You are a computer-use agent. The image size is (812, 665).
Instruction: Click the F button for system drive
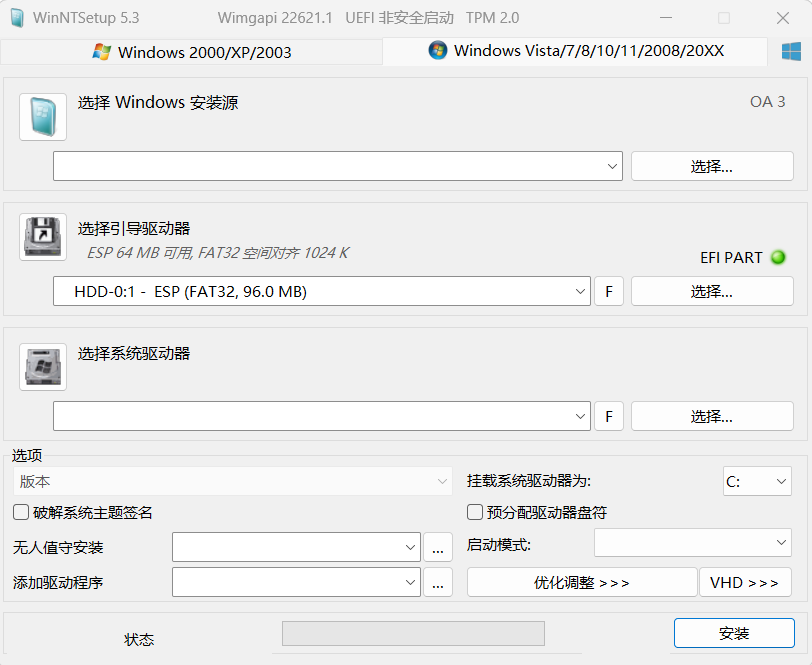[x=608, y=416]
